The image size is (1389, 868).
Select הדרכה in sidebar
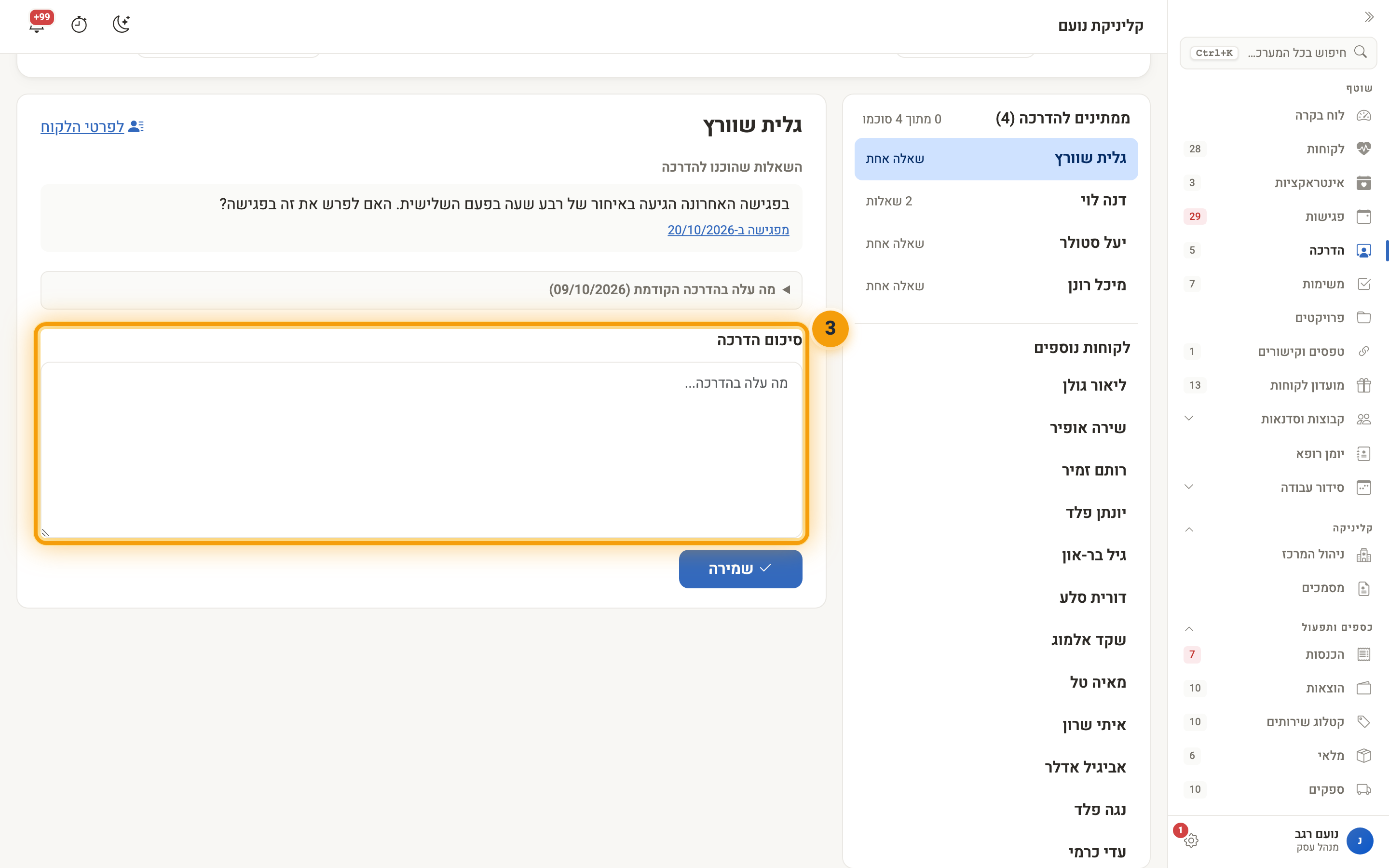[x=1278, y=251]
